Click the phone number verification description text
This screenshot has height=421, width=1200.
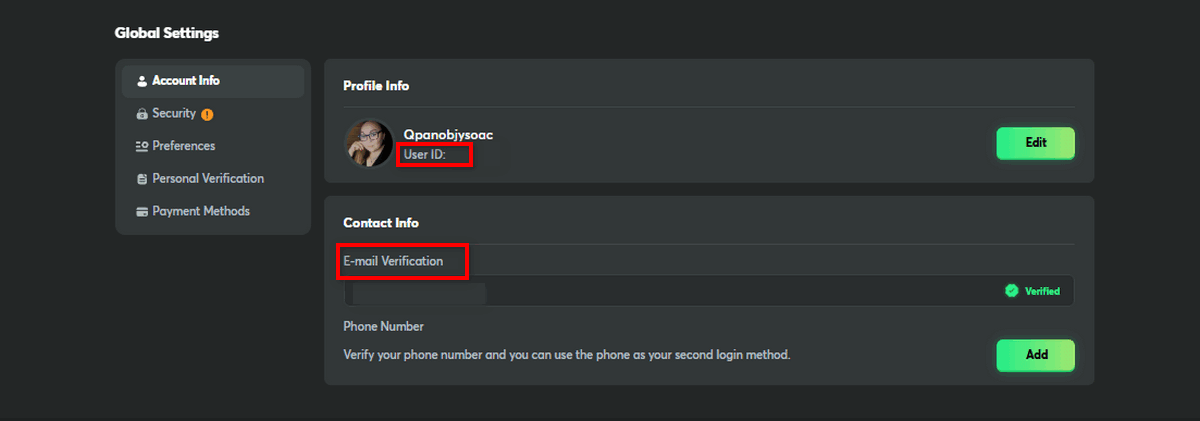point(567,354)
